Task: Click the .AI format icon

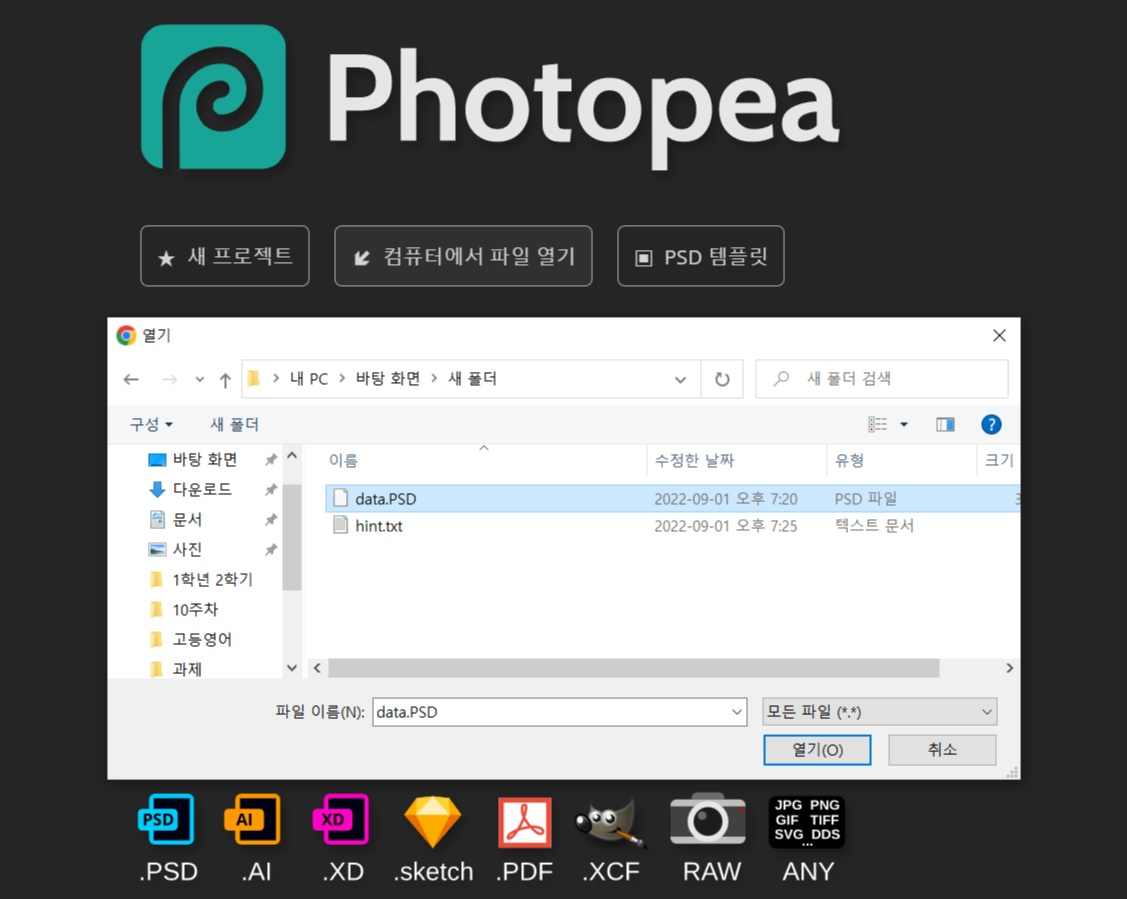Action: tap(252, 819)
